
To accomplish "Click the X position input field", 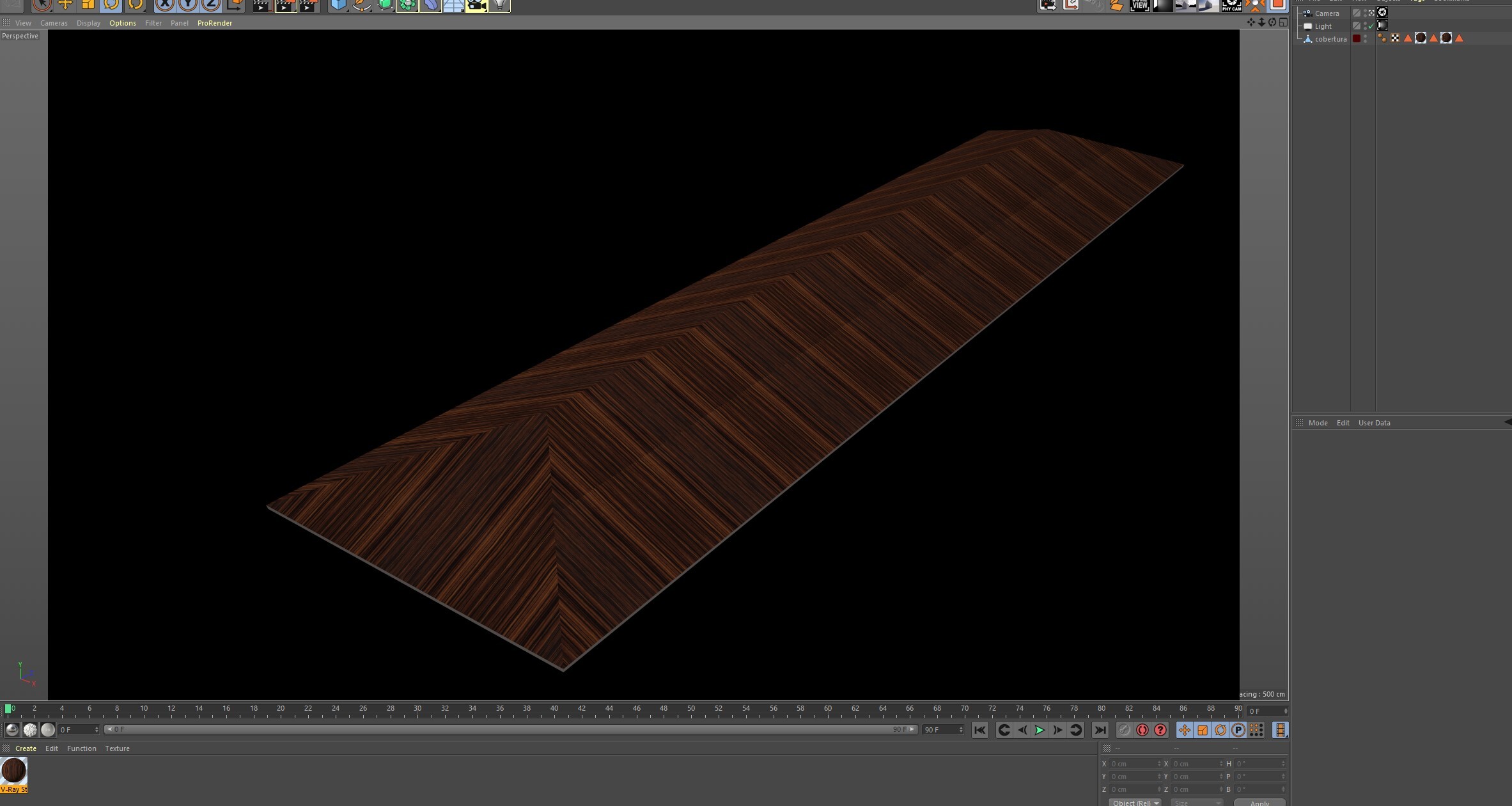I will tap(1135, 764).
